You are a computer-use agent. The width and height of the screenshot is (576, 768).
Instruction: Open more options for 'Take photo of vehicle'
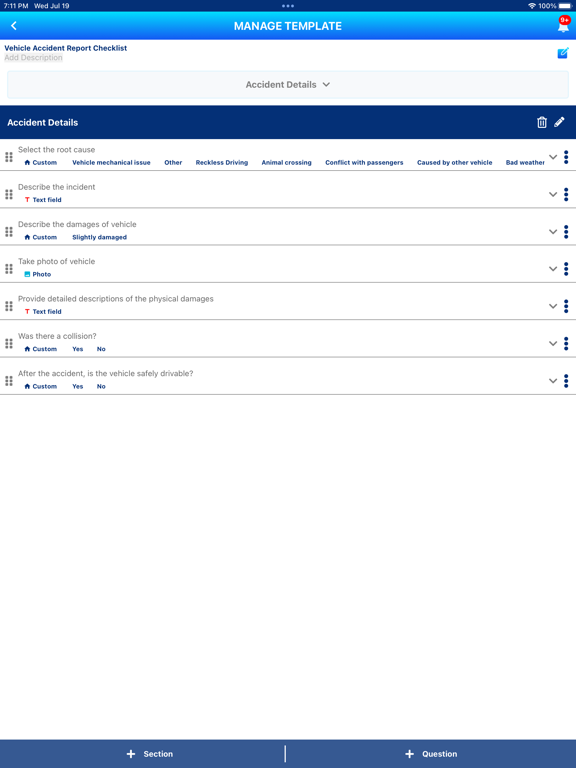point(566,269)
